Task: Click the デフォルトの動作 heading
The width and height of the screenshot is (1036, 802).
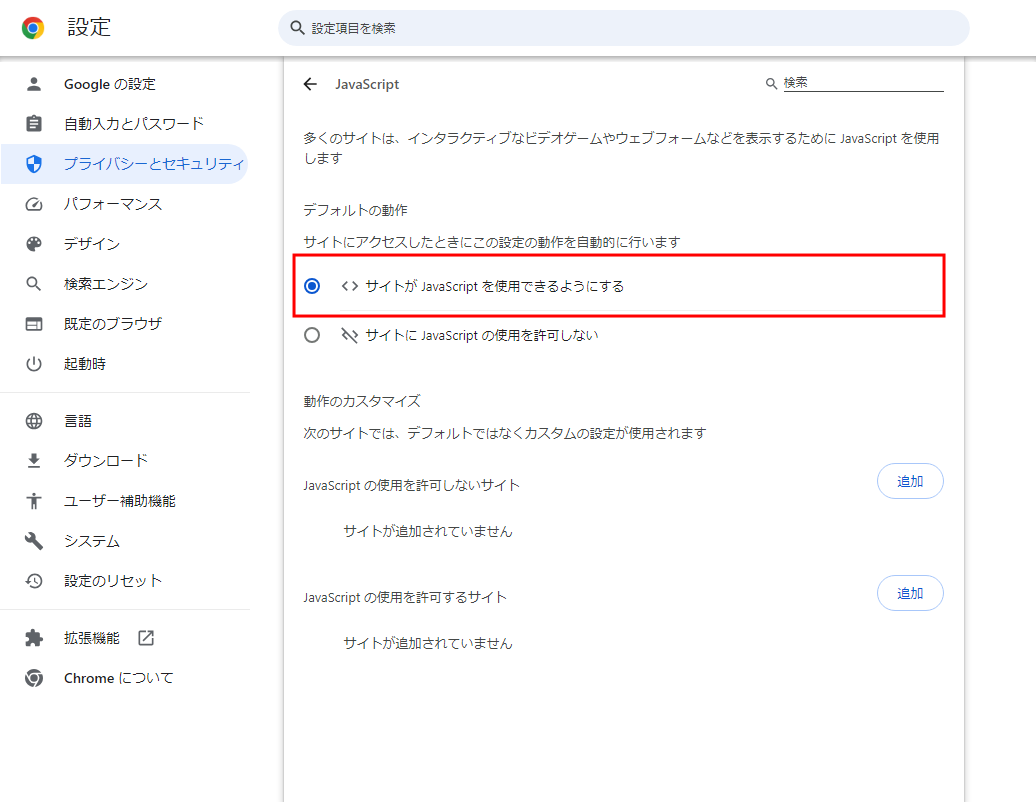Action: click(x=355, y=210)
